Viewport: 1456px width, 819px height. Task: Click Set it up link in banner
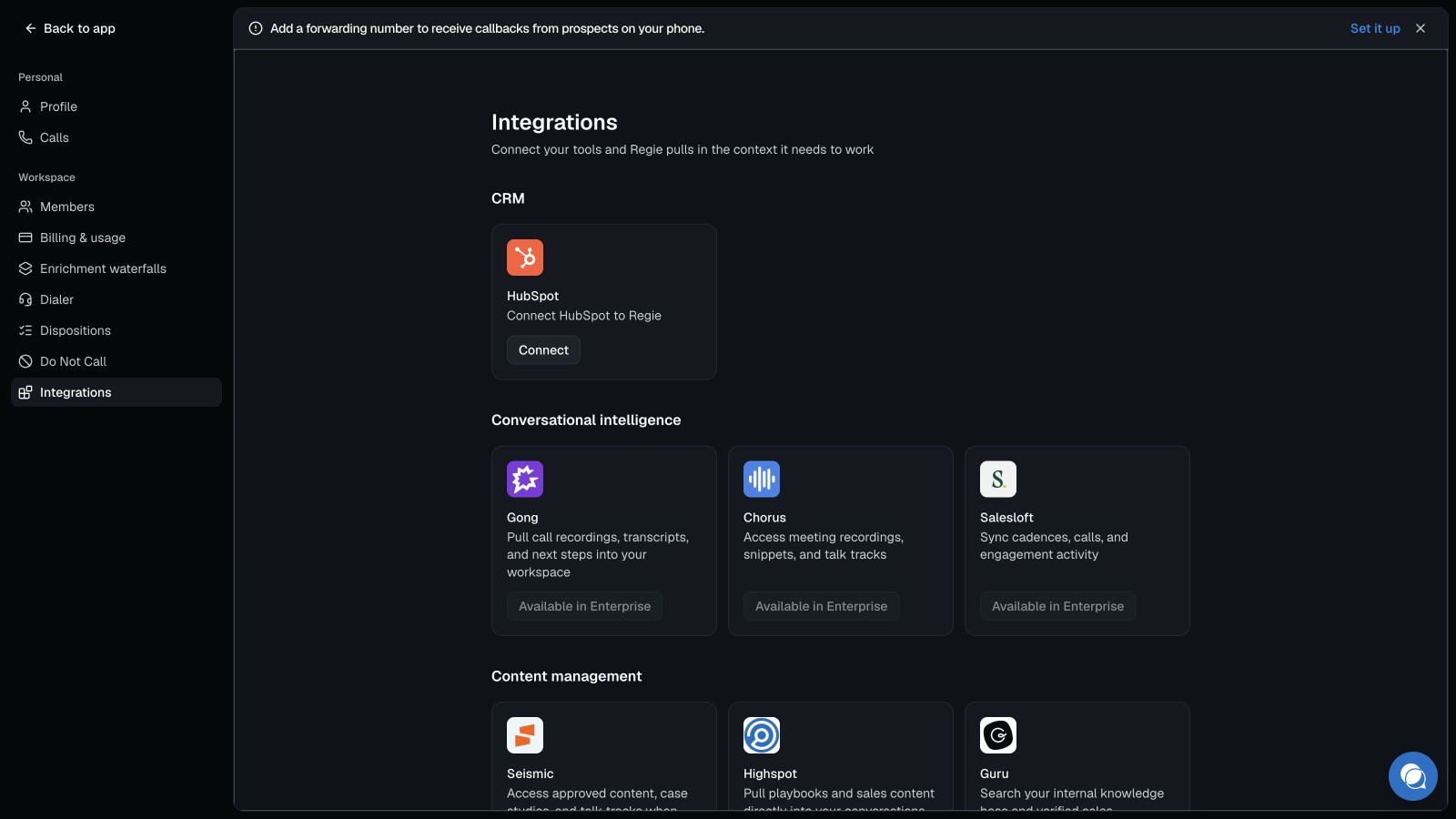coord(1375,28)
